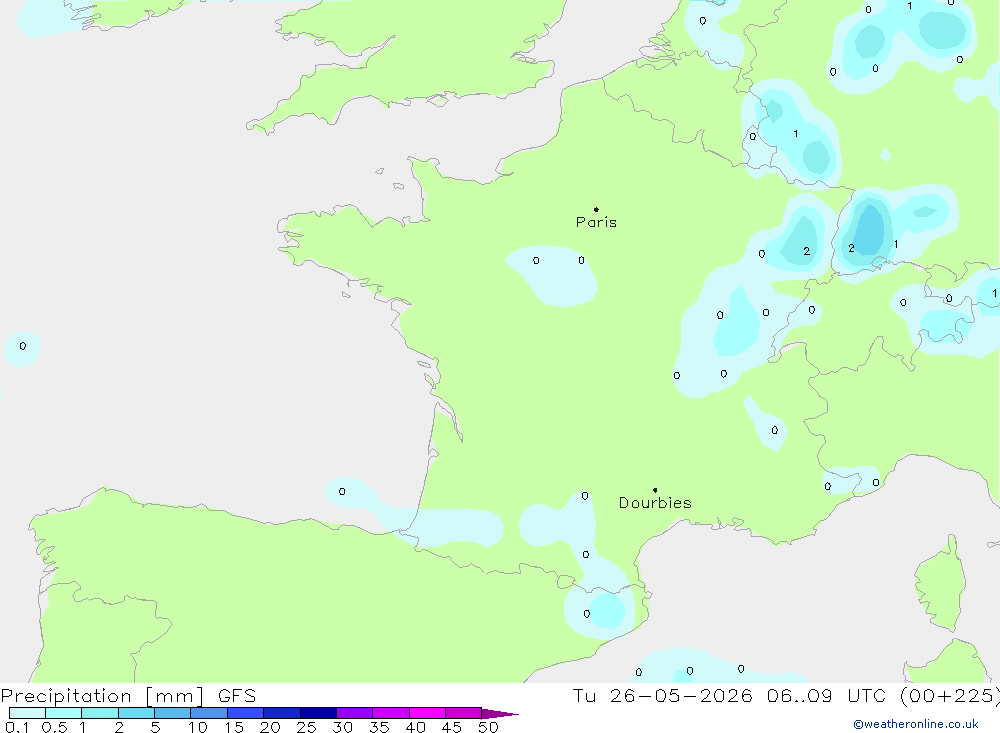Screen dimensions: 1000x733
Task: Open the weatheronline.co.uk copyright link
Action: coord(916,724)
